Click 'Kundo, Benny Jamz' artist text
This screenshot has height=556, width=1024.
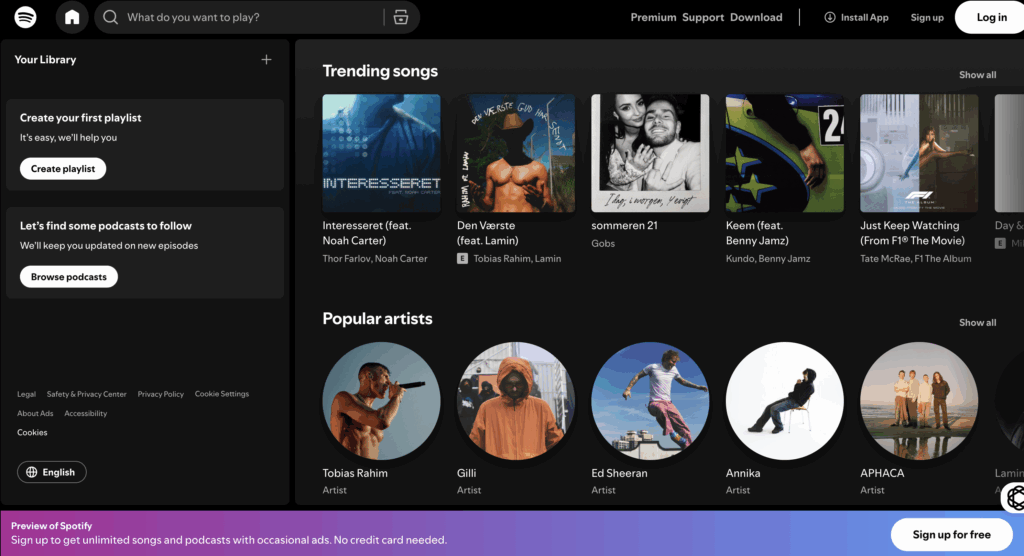tap(768, 259)
